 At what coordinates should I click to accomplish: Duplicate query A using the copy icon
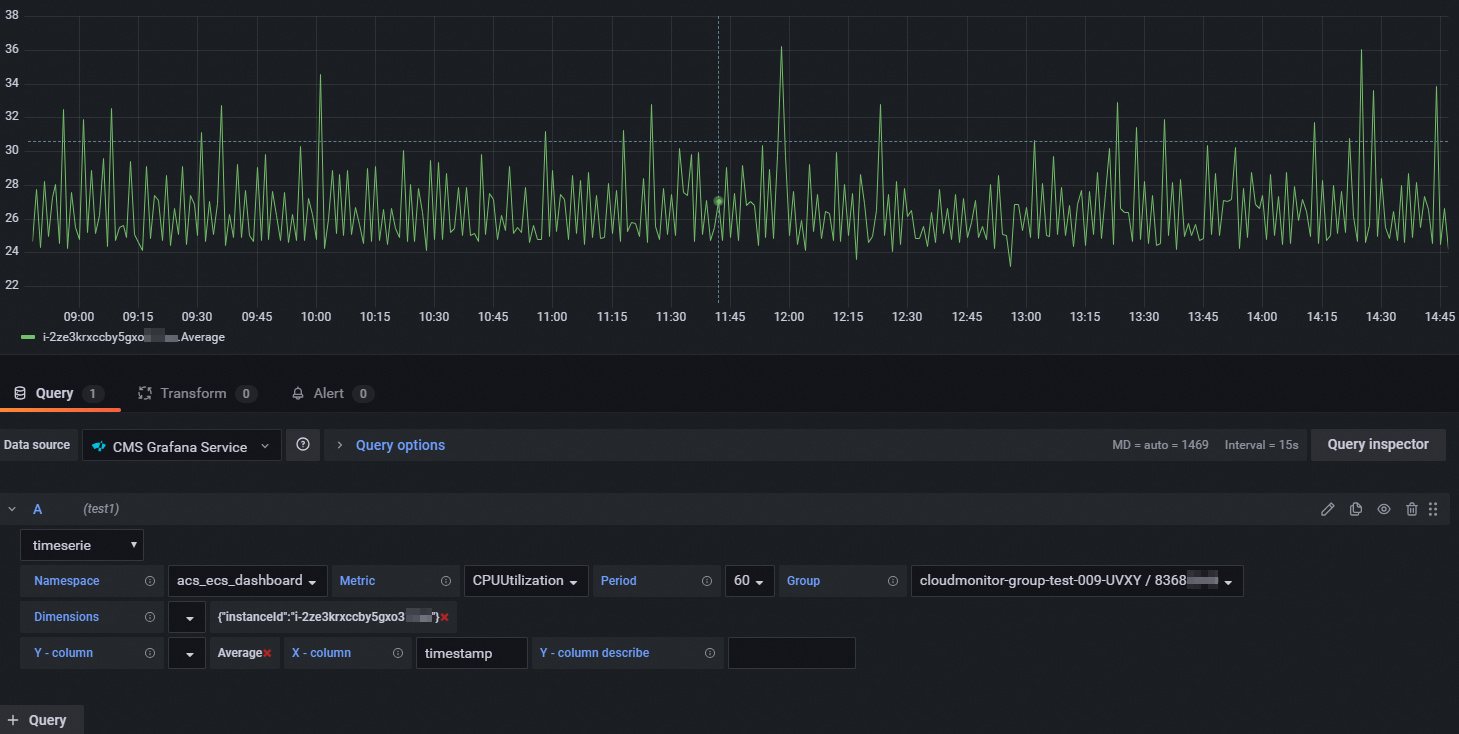coord(1355,509)
